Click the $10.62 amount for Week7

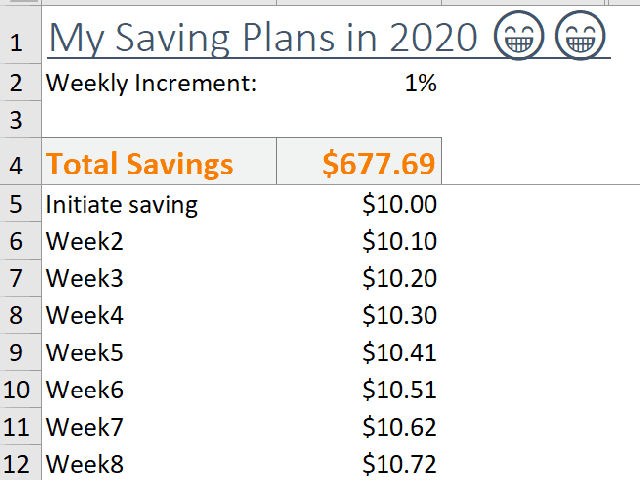[x=399, y=427]
